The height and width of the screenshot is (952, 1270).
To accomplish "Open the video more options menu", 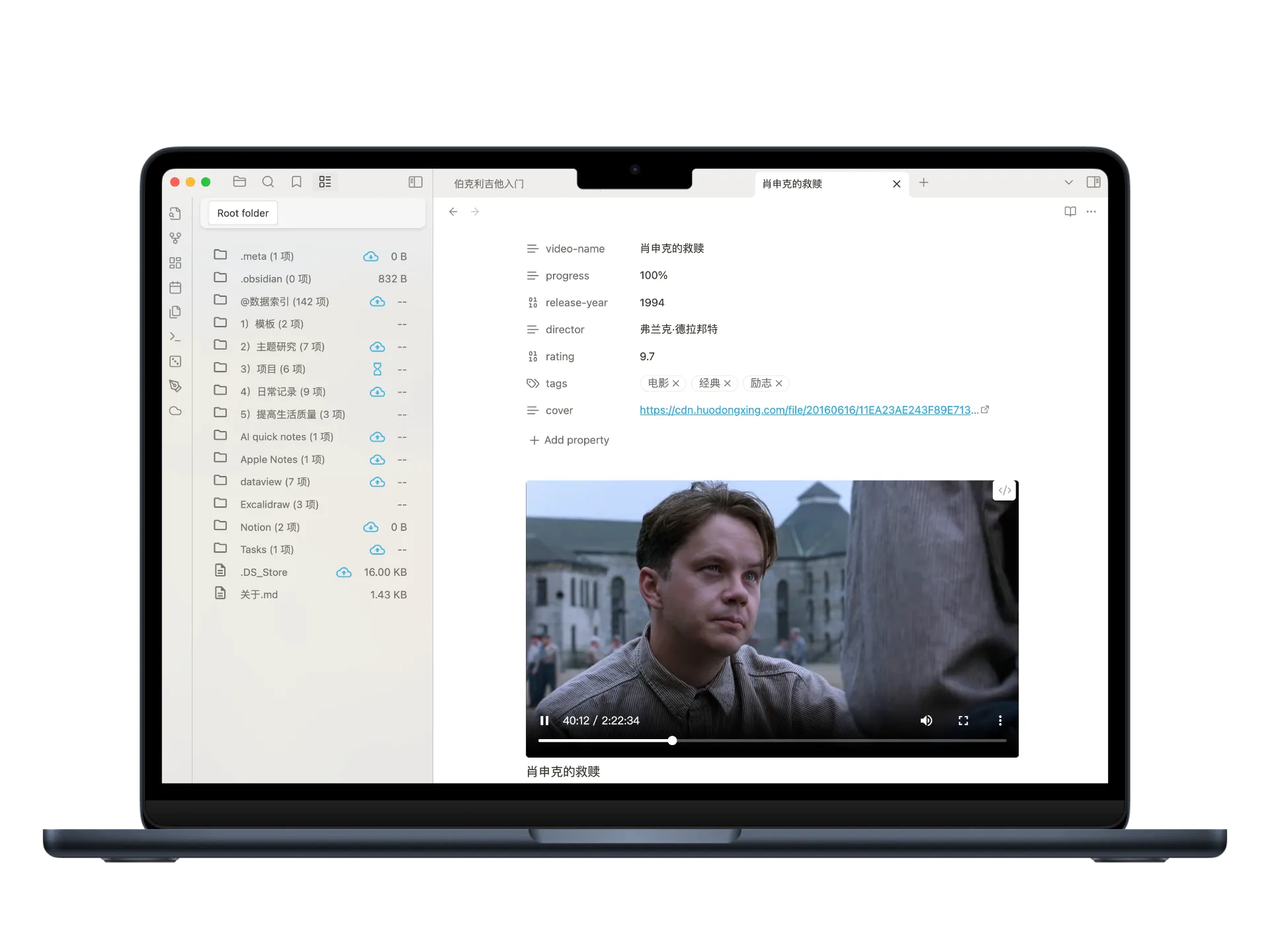I will point(999,721).
